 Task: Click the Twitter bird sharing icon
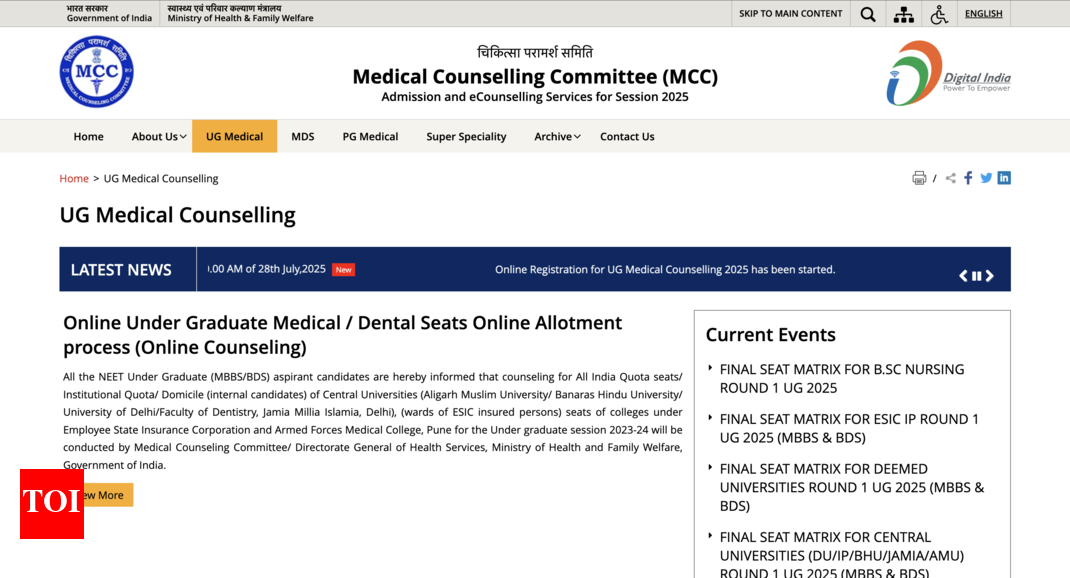986,177
